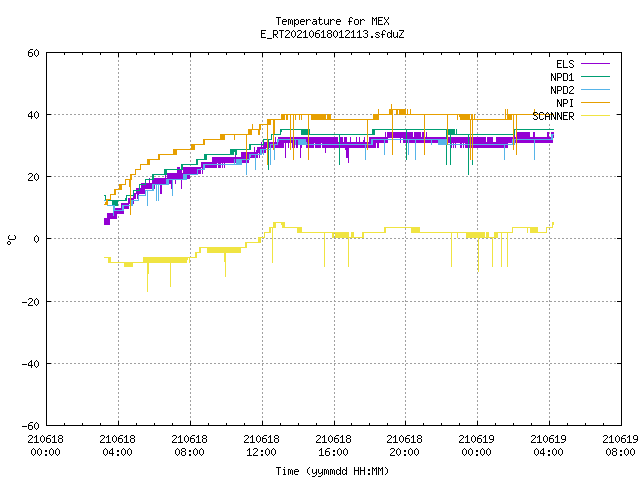This screenshot has height=480, width=640.
Task: Click the x-axis label 210618 20:00
Action: (404, 446)
